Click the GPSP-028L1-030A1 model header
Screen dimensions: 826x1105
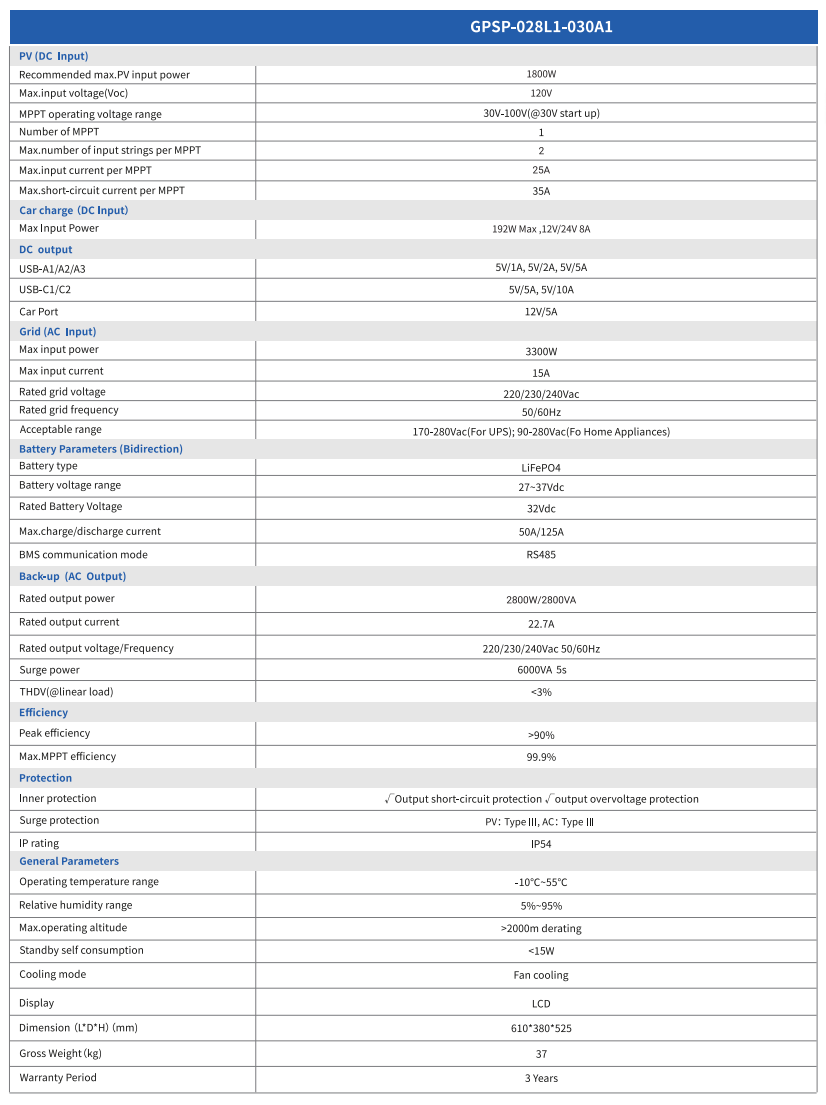pos(541,27)
